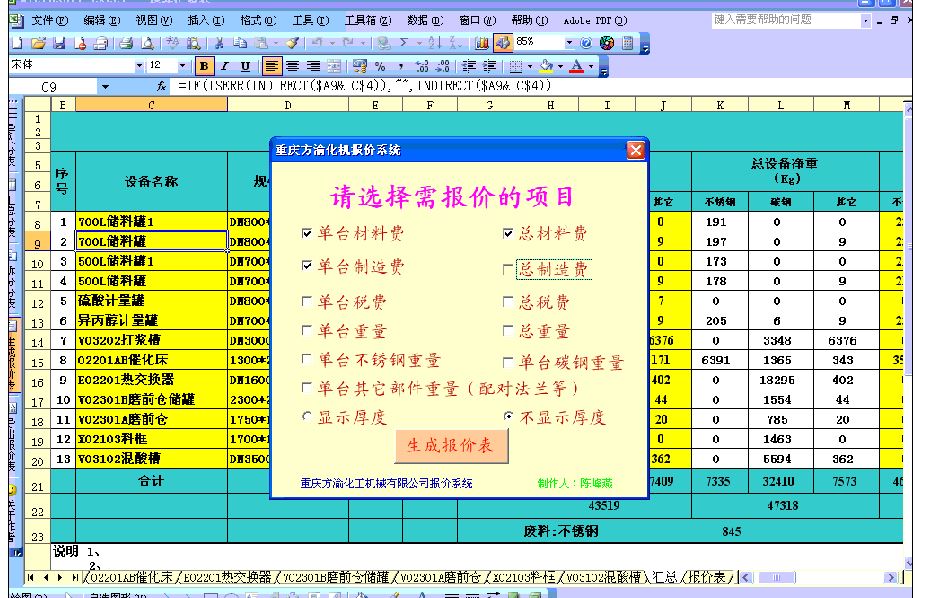Check the 单台重量 checkbox
This screenshot has height=598, width=929.
point(307,330)
